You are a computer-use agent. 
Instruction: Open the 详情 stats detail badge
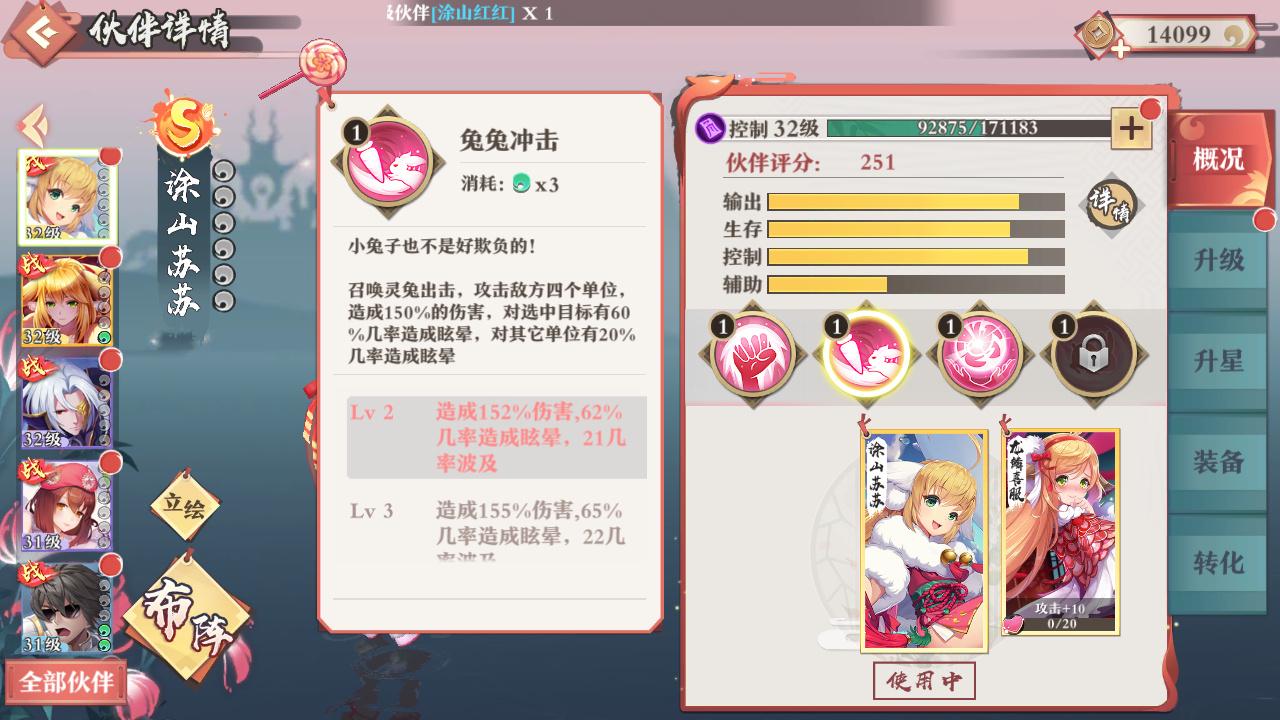point(1111,206)
